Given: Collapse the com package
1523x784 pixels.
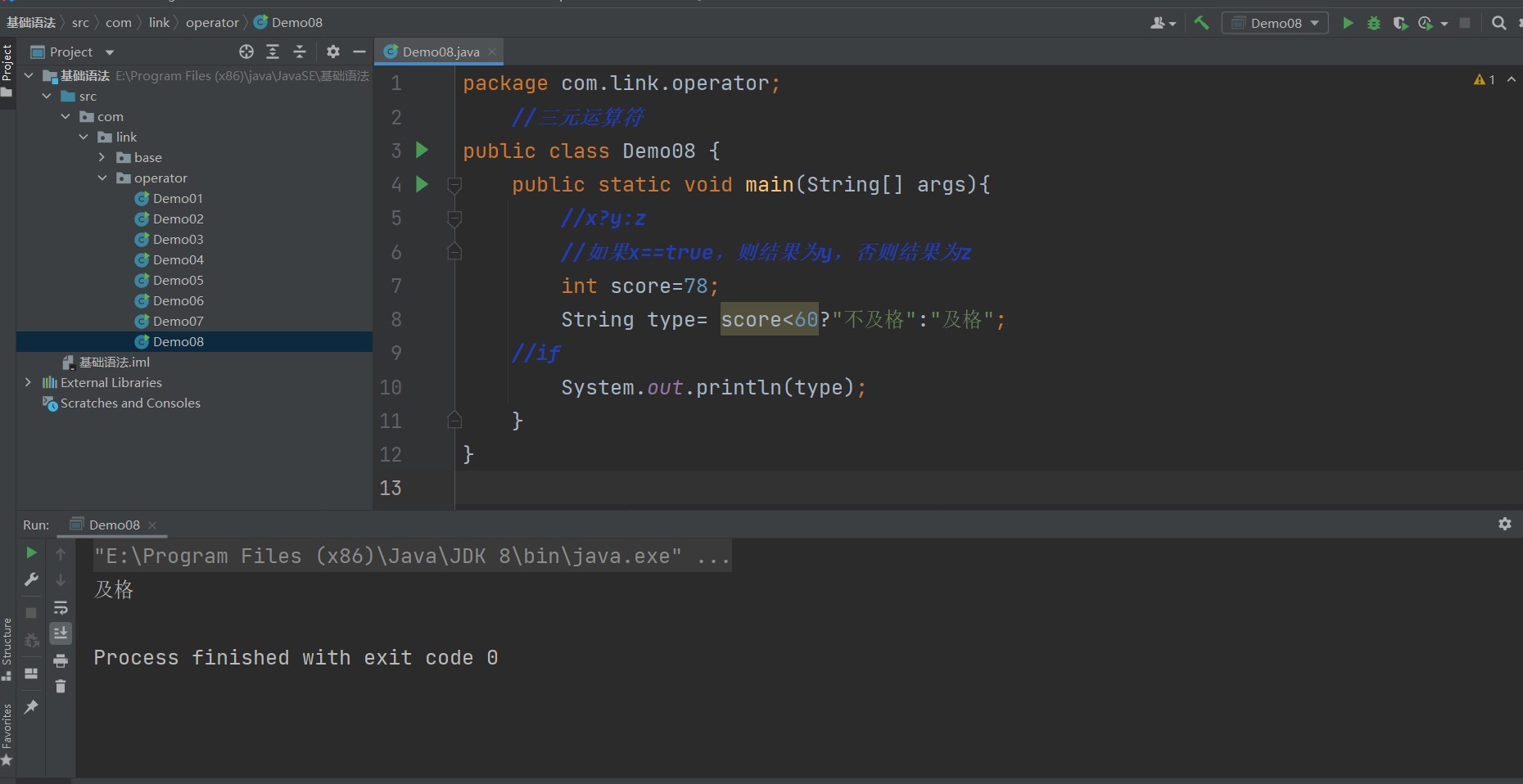Looking at the screenshot, I should [66, 116].
